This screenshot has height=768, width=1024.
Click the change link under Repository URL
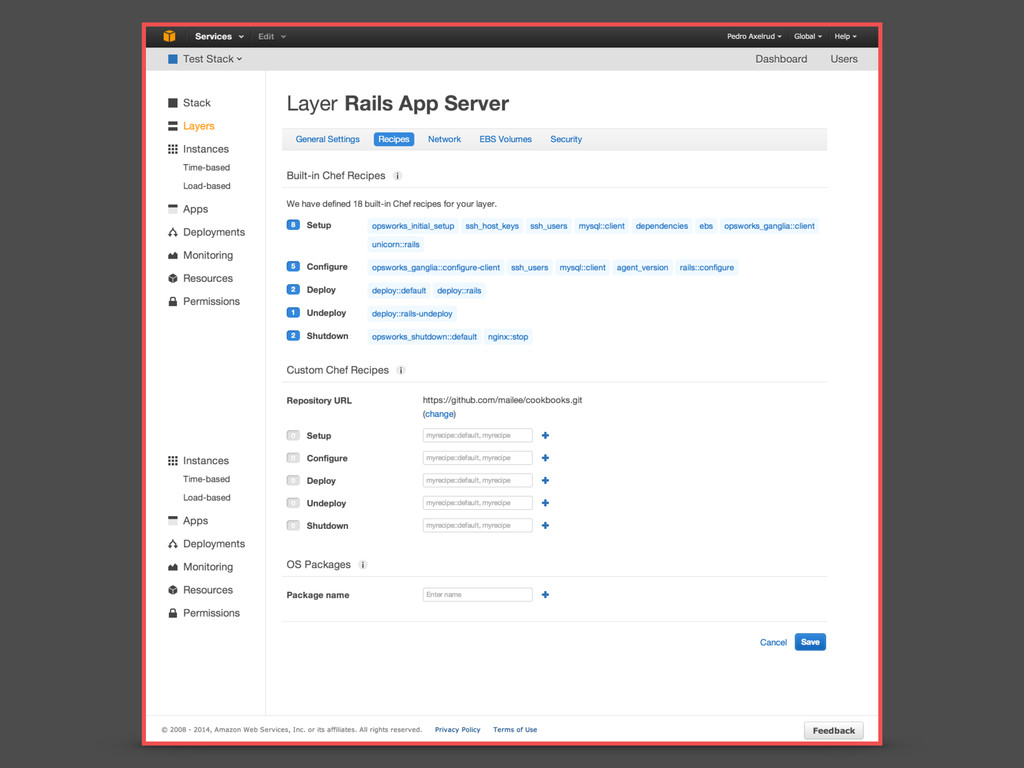pos(439,414)
